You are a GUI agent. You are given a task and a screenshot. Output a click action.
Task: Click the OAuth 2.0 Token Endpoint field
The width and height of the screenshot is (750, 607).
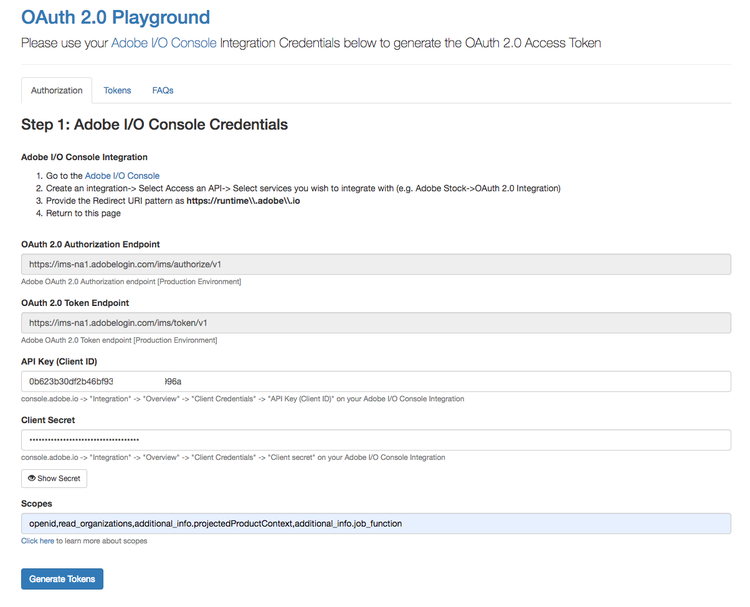pos(376,323)
